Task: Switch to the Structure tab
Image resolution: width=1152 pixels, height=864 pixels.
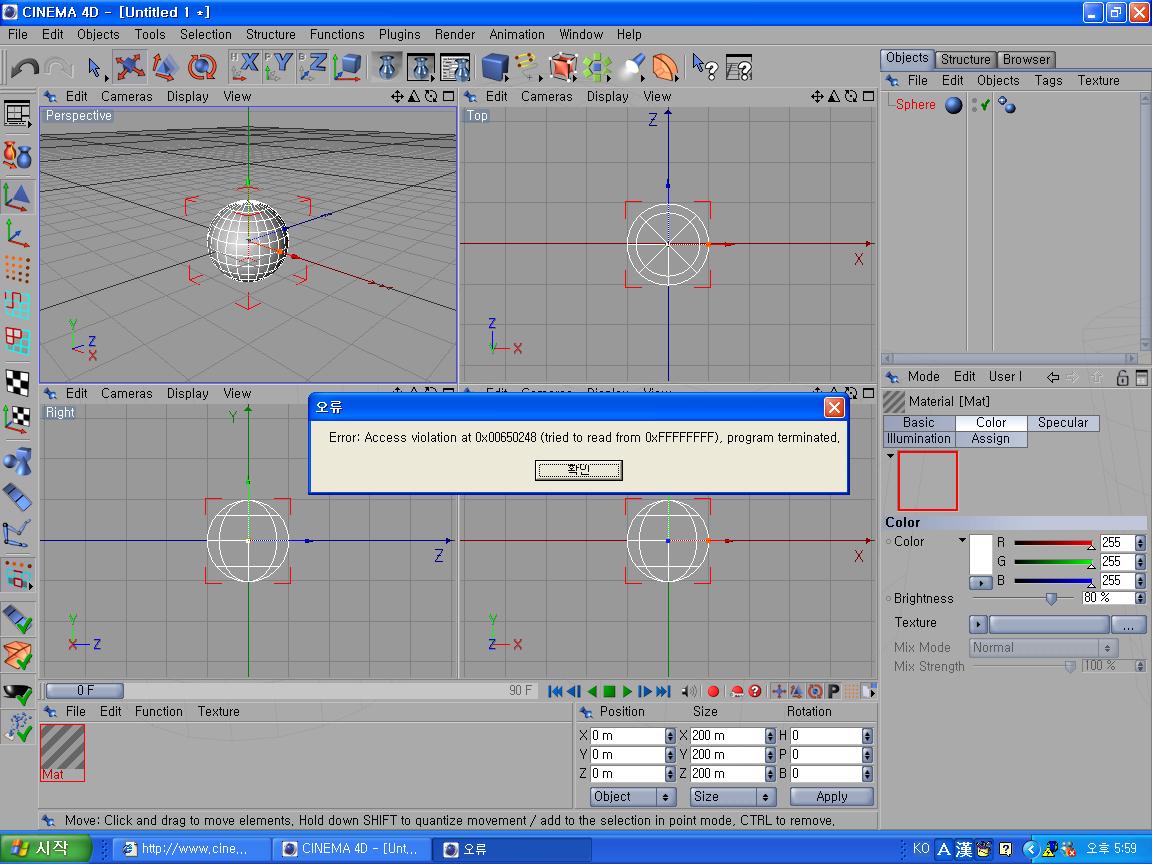Action: pos(965,60)
